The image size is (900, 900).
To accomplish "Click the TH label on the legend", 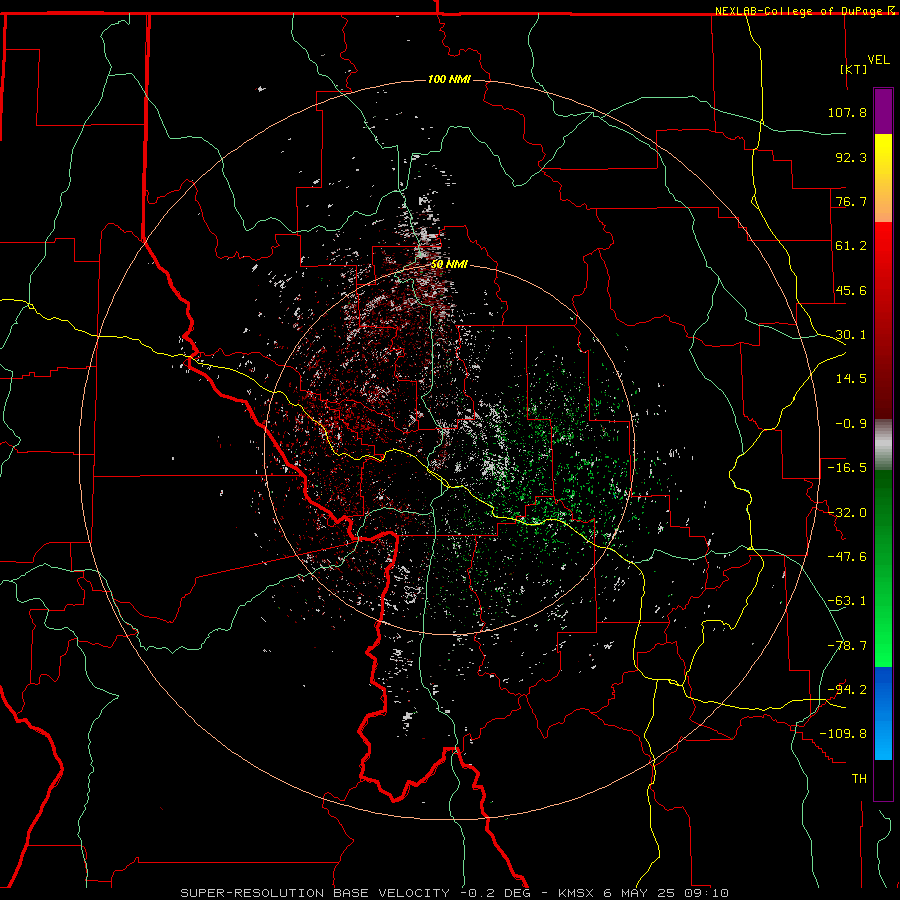I will (859, 779).
